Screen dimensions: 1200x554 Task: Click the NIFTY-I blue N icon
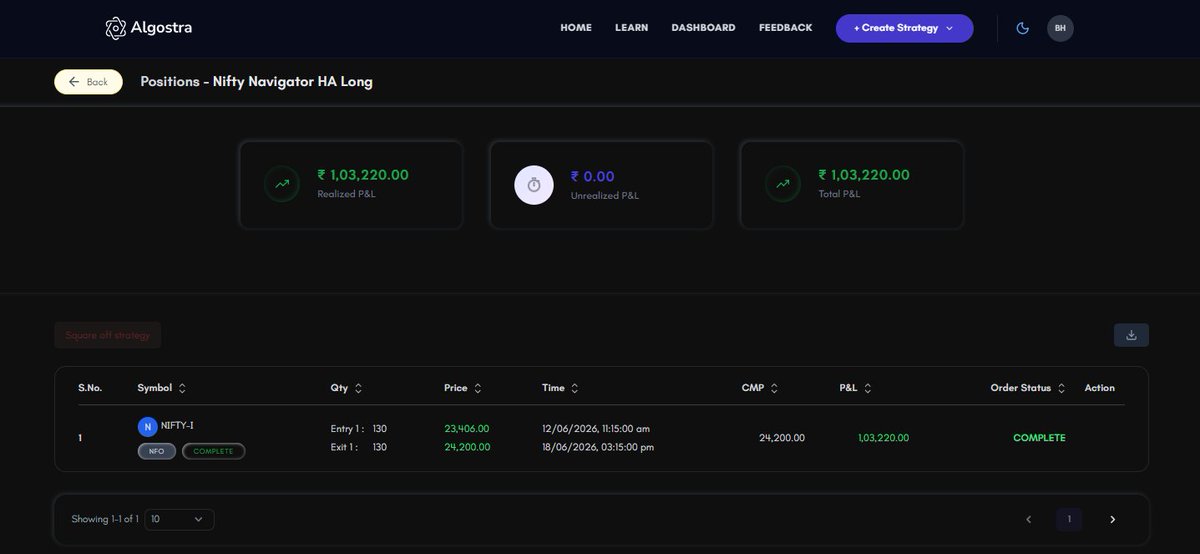[148, 427]
